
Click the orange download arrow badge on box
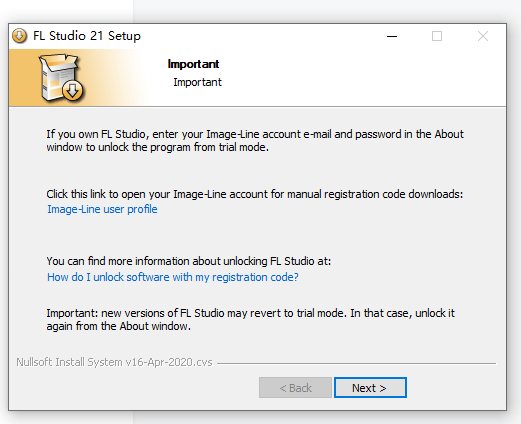coord(73,90)
